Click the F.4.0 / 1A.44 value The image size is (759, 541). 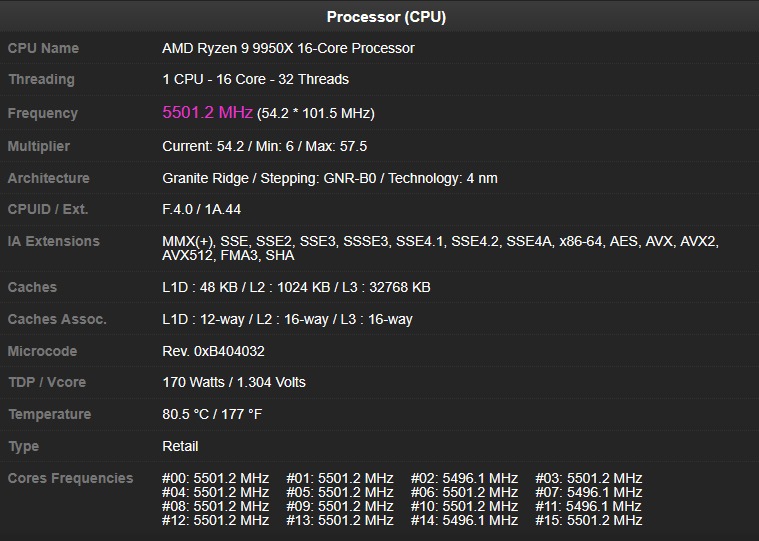click(x=201, y=209)
